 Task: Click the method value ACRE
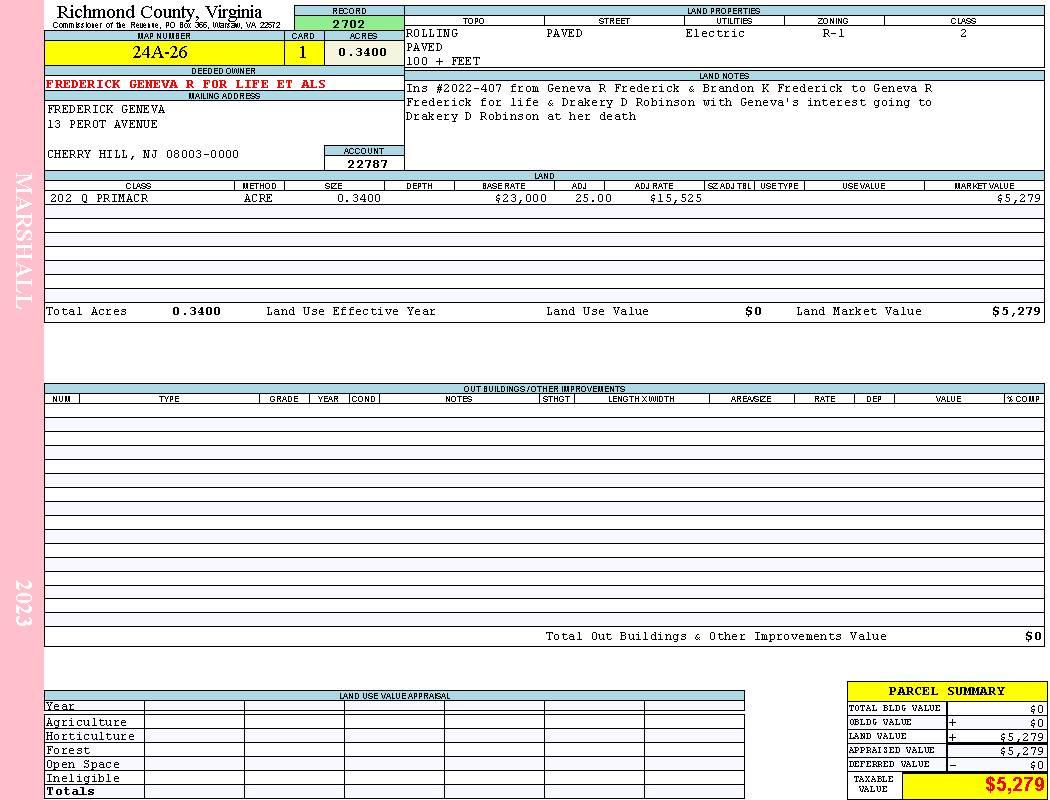(x=260, y=198)
